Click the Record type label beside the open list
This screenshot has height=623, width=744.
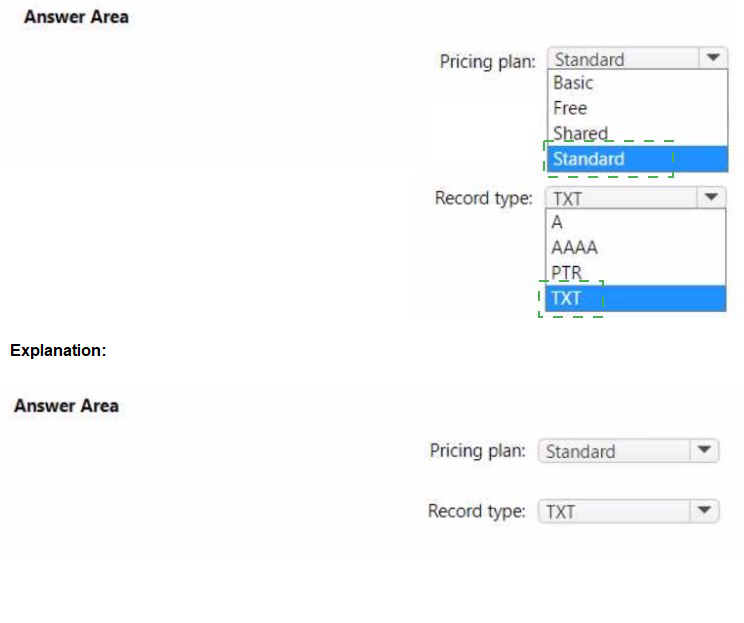point(483,198)
